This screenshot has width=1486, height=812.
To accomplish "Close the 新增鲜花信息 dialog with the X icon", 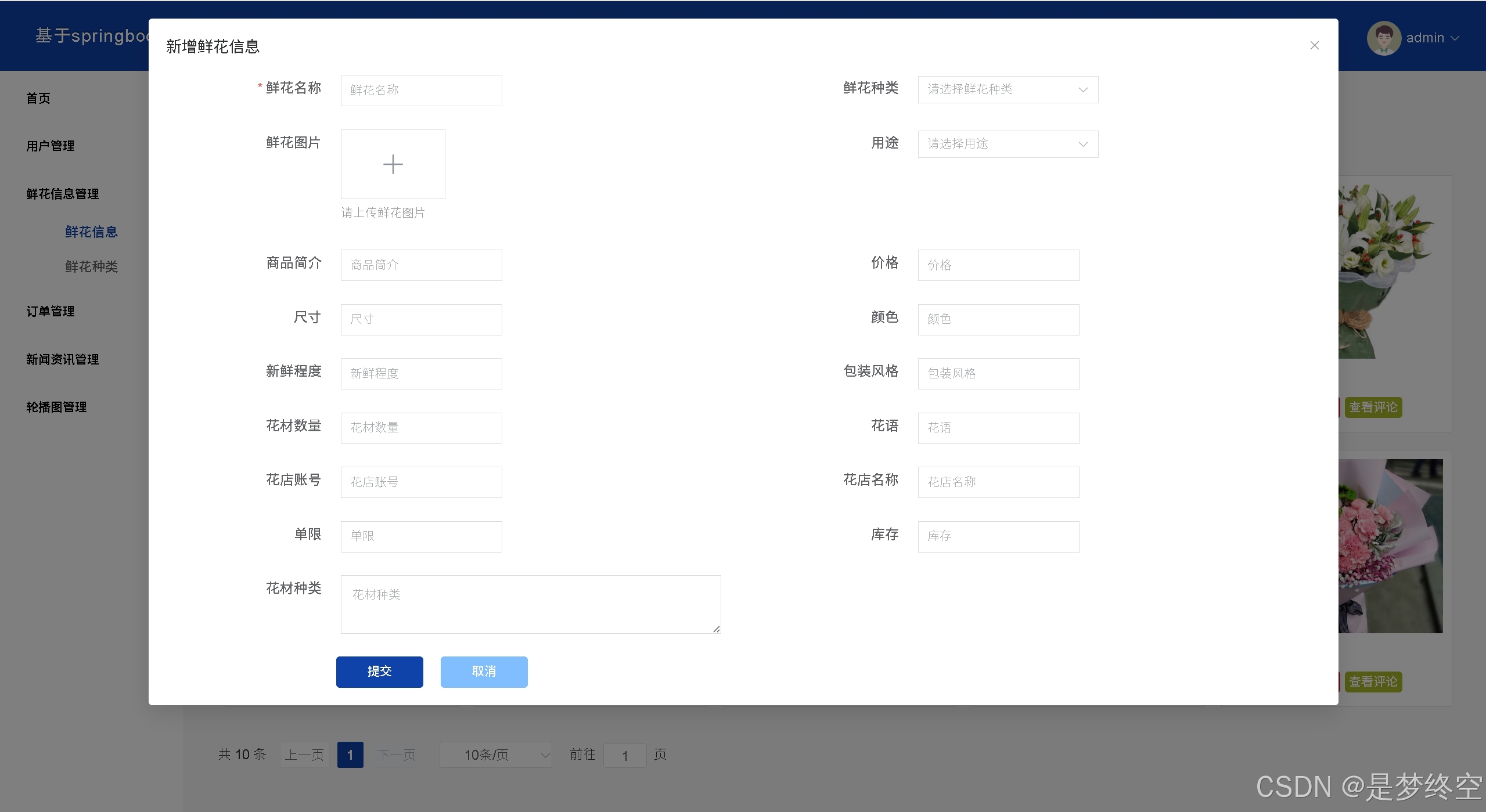I will point(1314,45).
